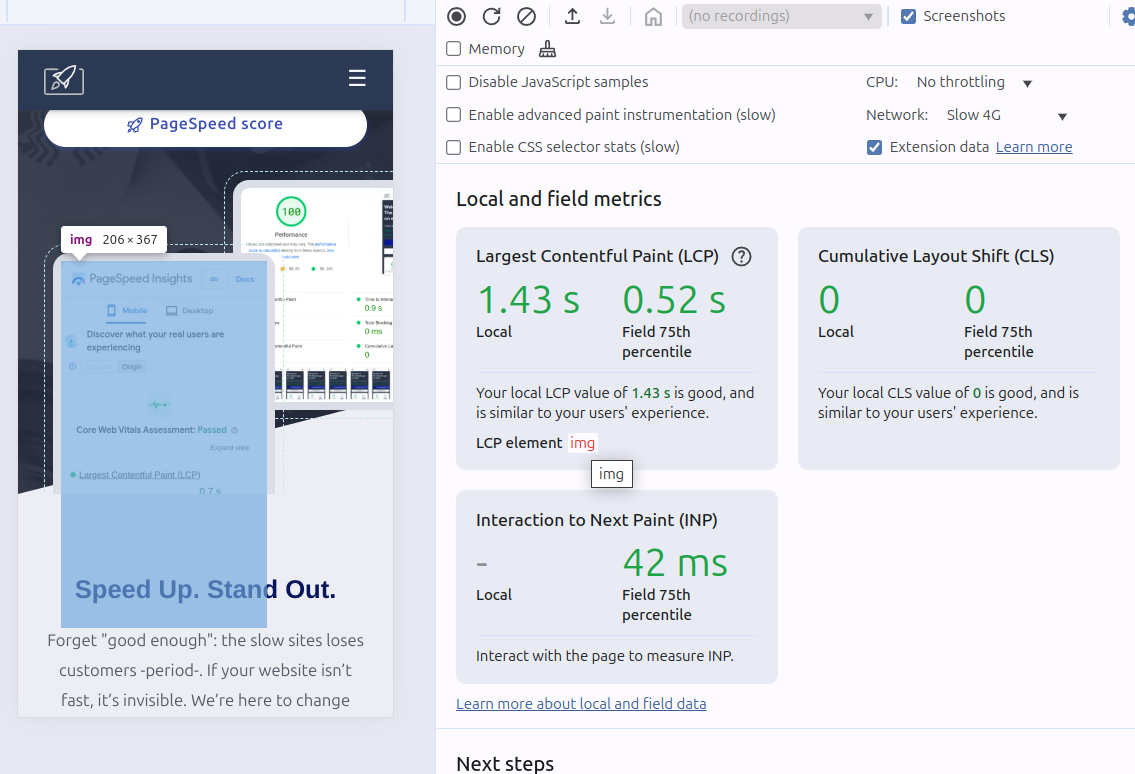
Task: Return to the live metrics home view
Action: pyautogui.click(x=653, y=16)
